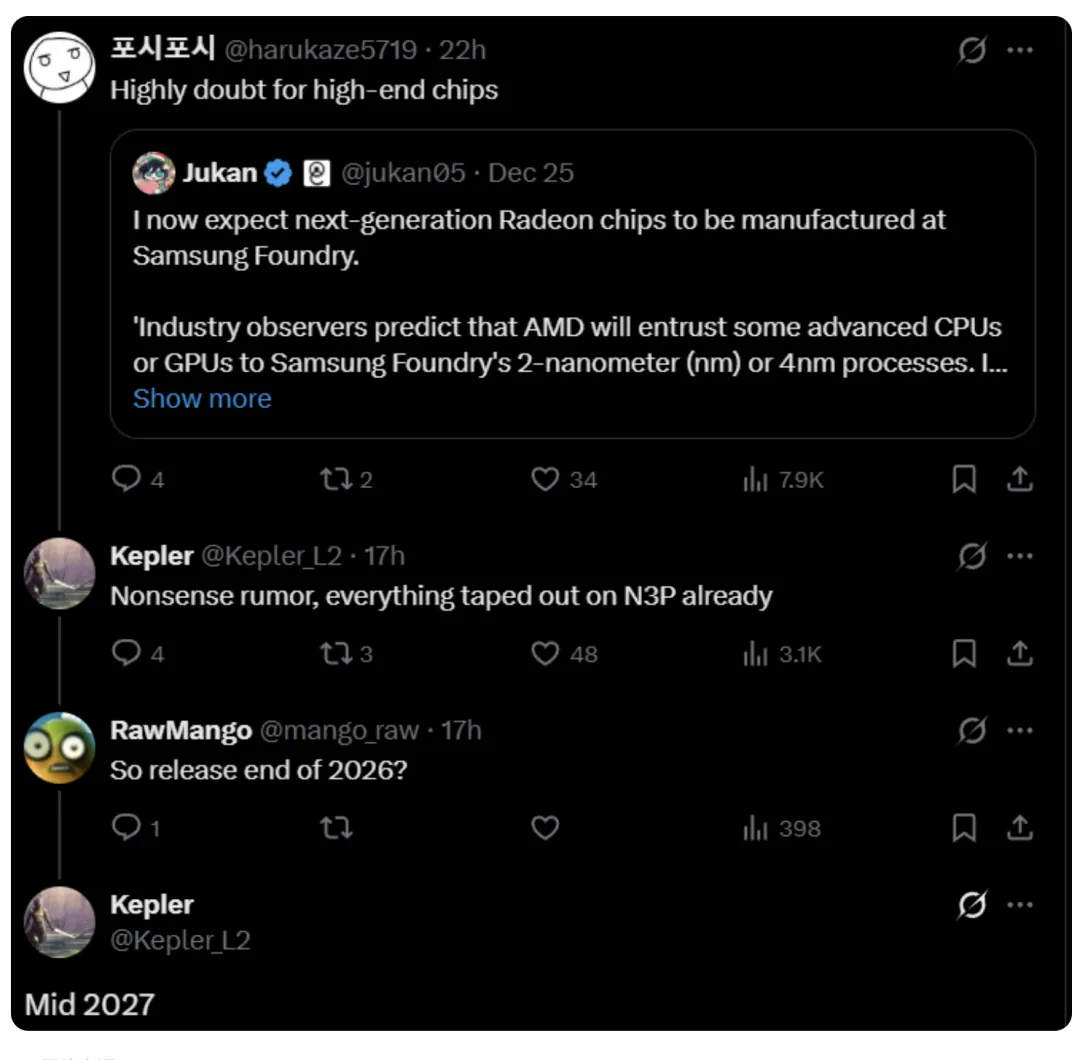This screenshot has height=1060, width=1080.
Task: Like Kepler's Nonsense rumor tweet
Action: [x=545, y=654]
